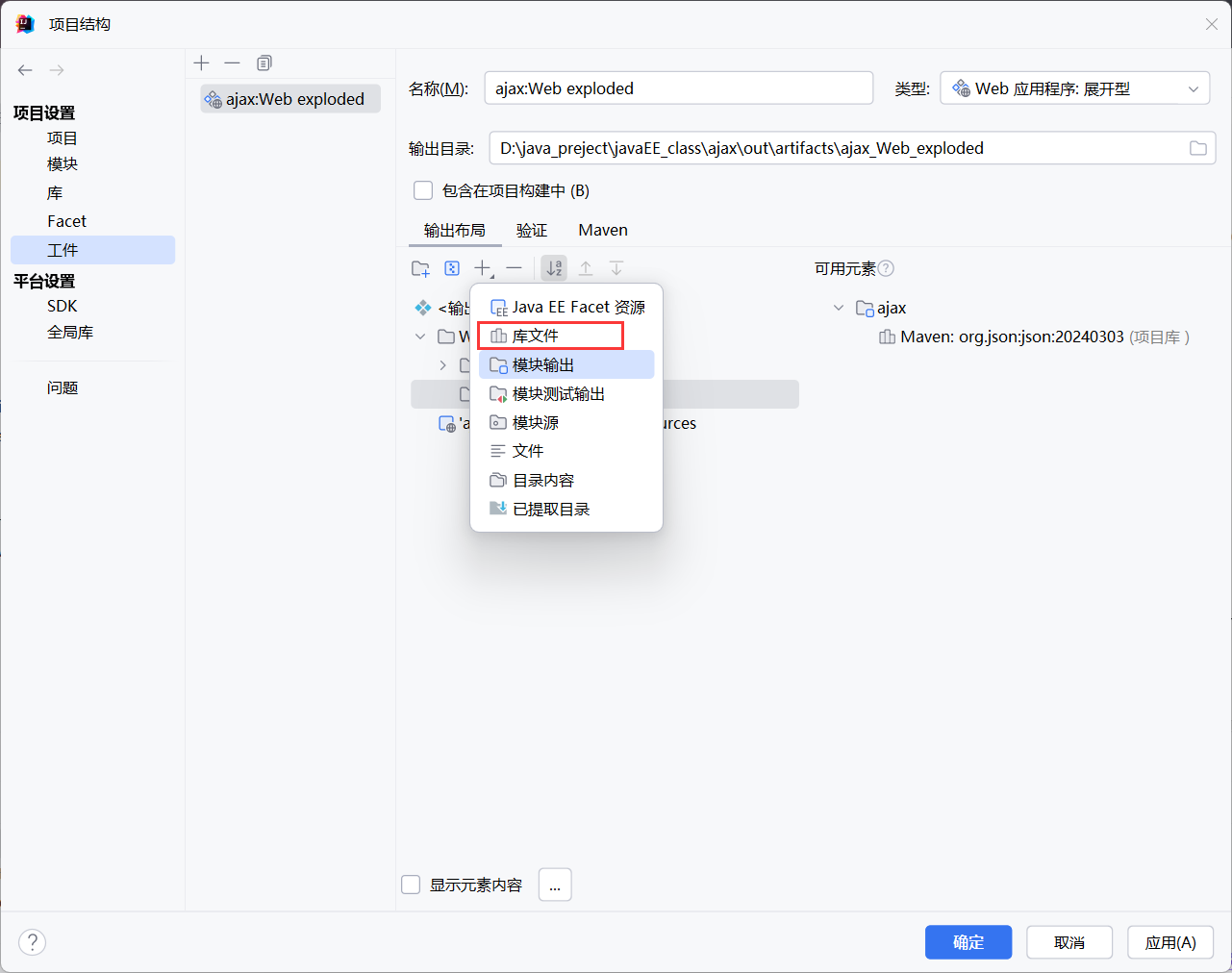The height and width of the screenshot is (973, 1232).
Task: Open the '...' options button beside show content
Action: click(555, 885)
